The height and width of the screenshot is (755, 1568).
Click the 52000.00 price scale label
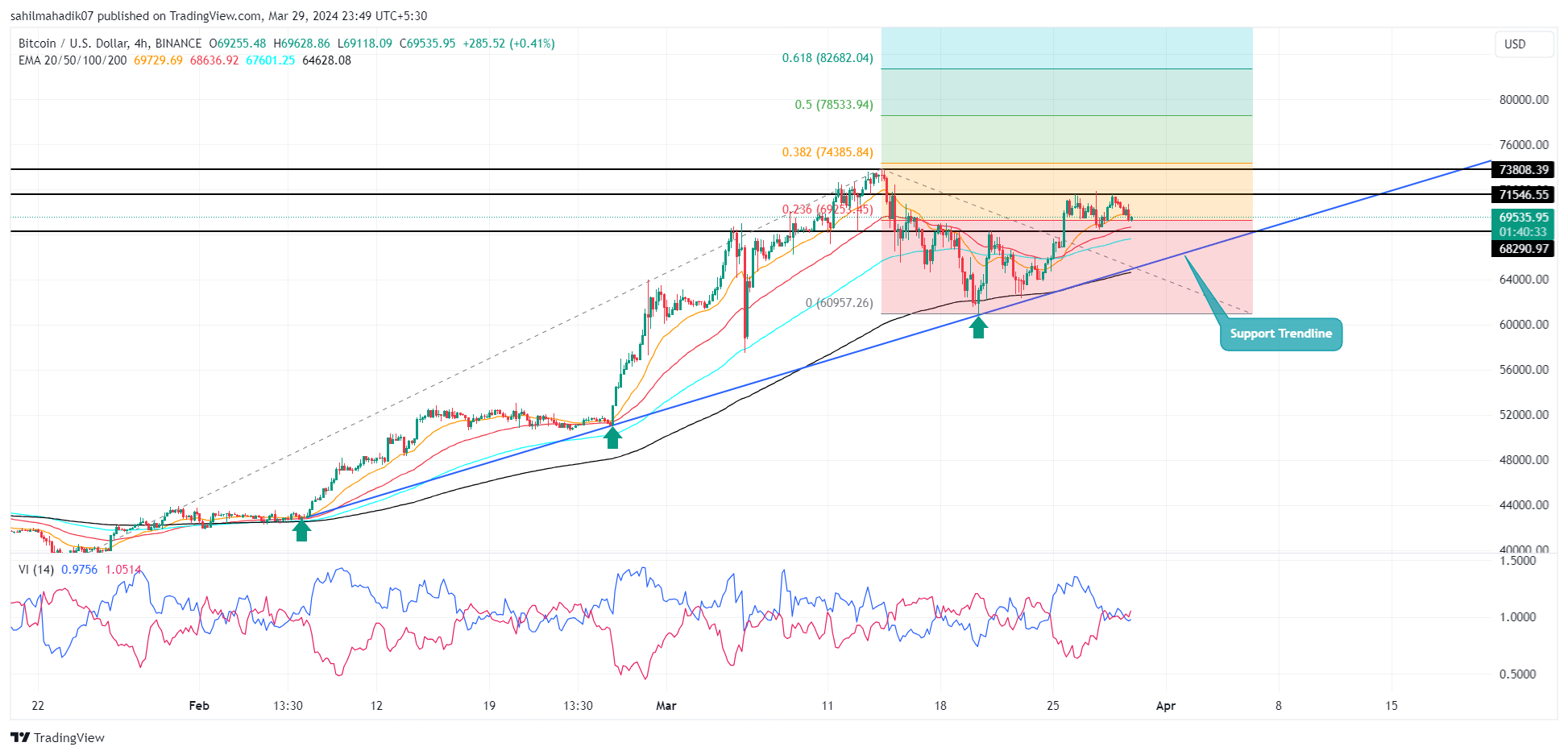1524,415
